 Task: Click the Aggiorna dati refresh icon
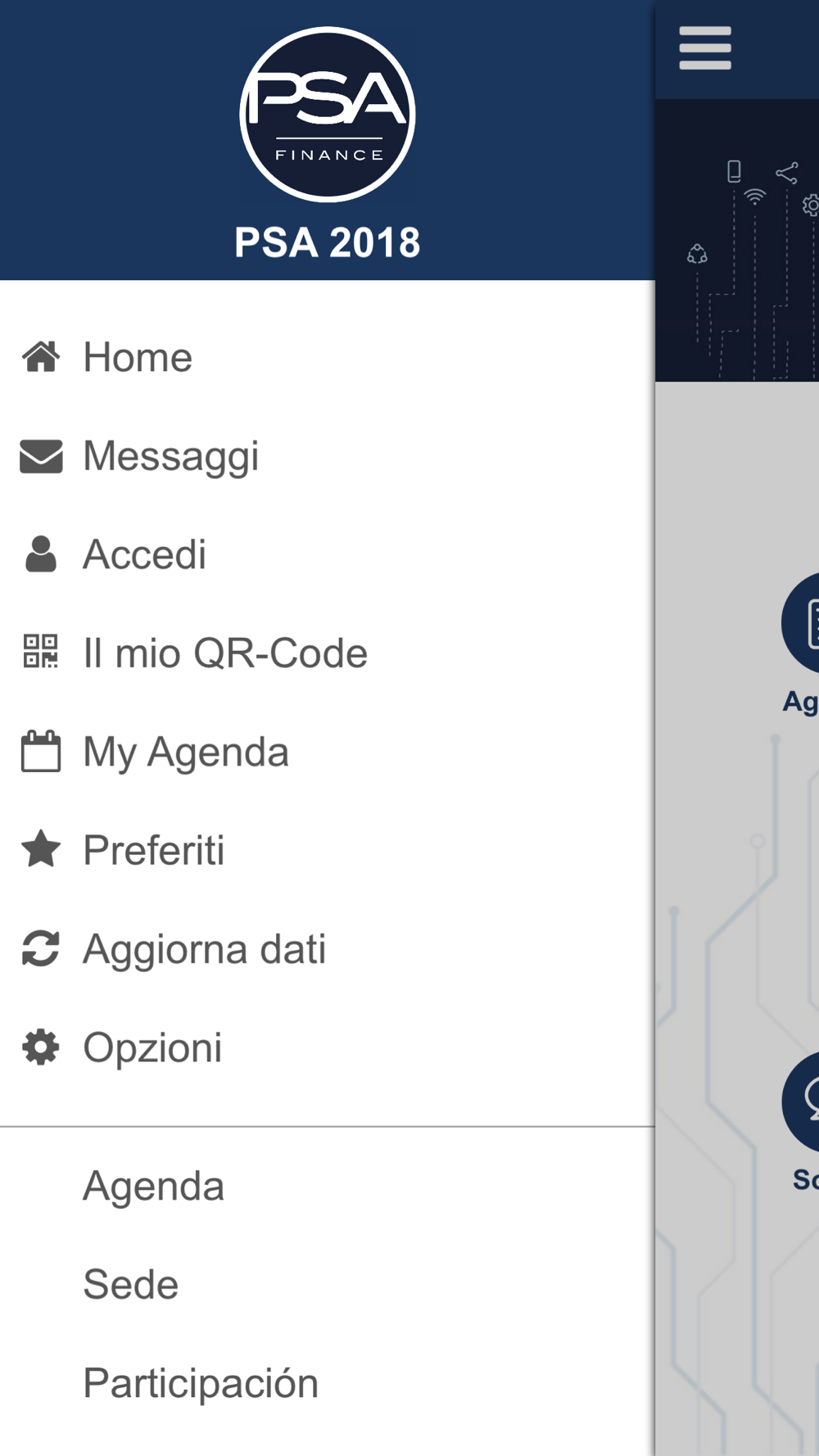tap(41, 948)
